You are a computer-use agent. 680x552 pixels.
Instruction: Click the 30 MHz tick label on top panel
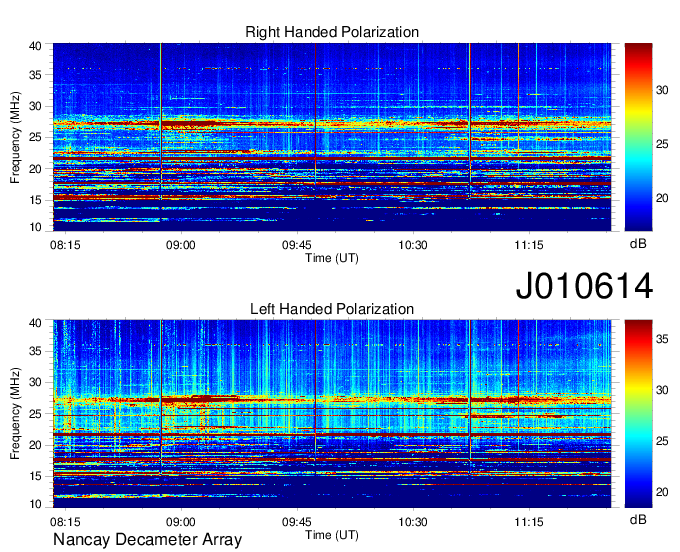click(x=35, y=106)
